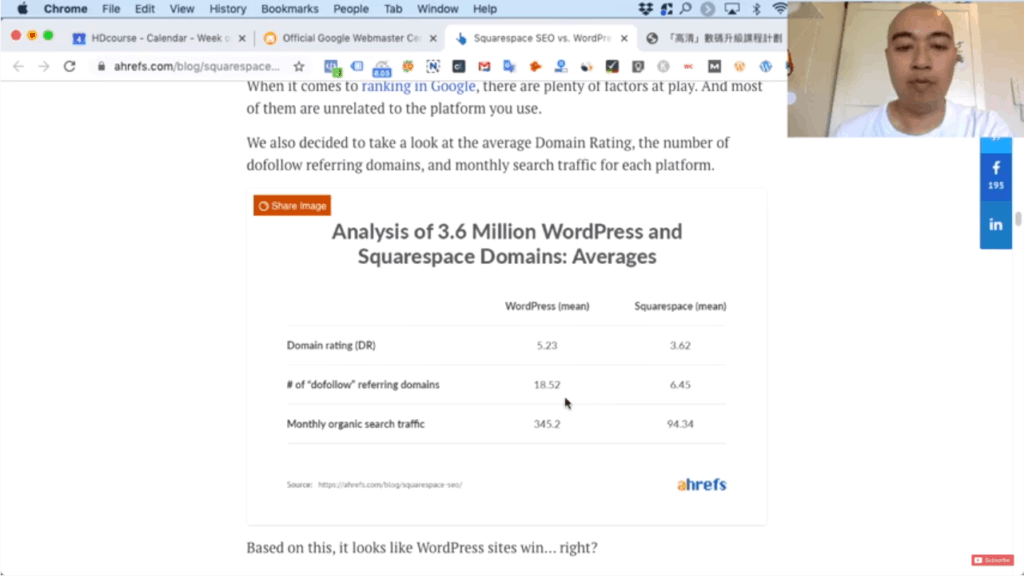Follow the 'ranking in Google' link
The width and height of the screenshot is (1024, 576).
(x=419, y=86)
